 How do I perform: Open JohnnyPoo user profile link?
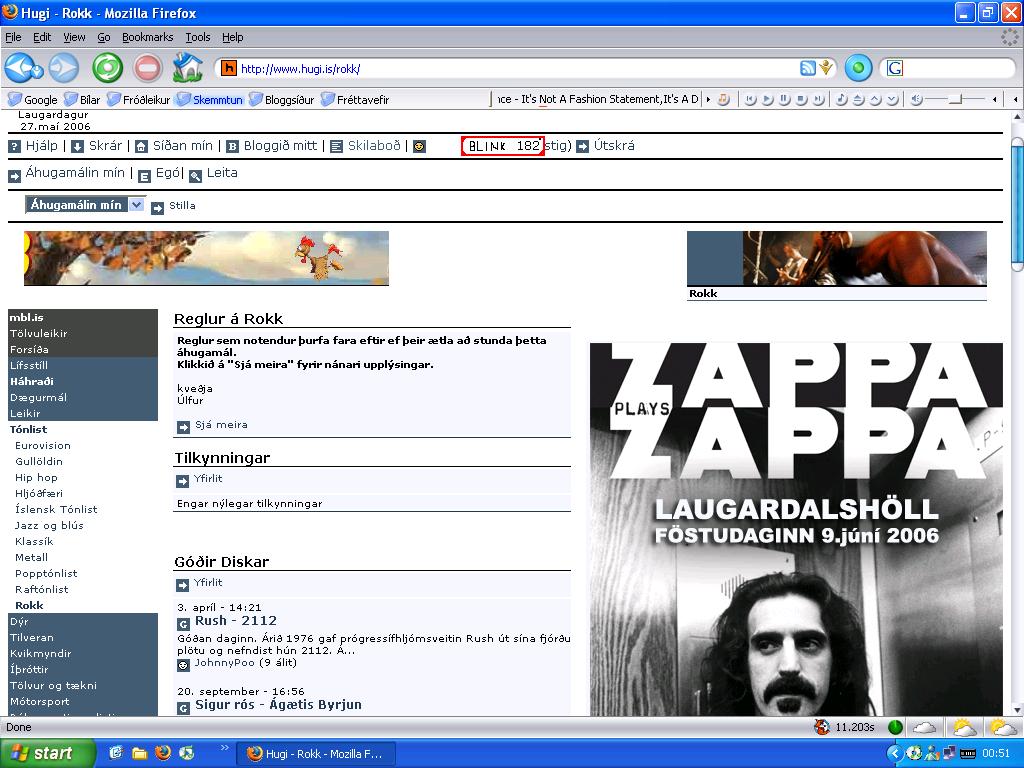pyautogui.click(x=225, y=662)
